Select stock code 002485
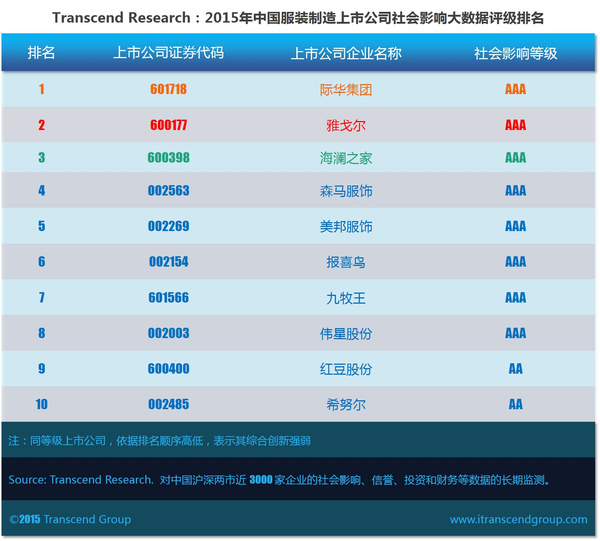This screenshot has height=541, width=600. (168, 404)
